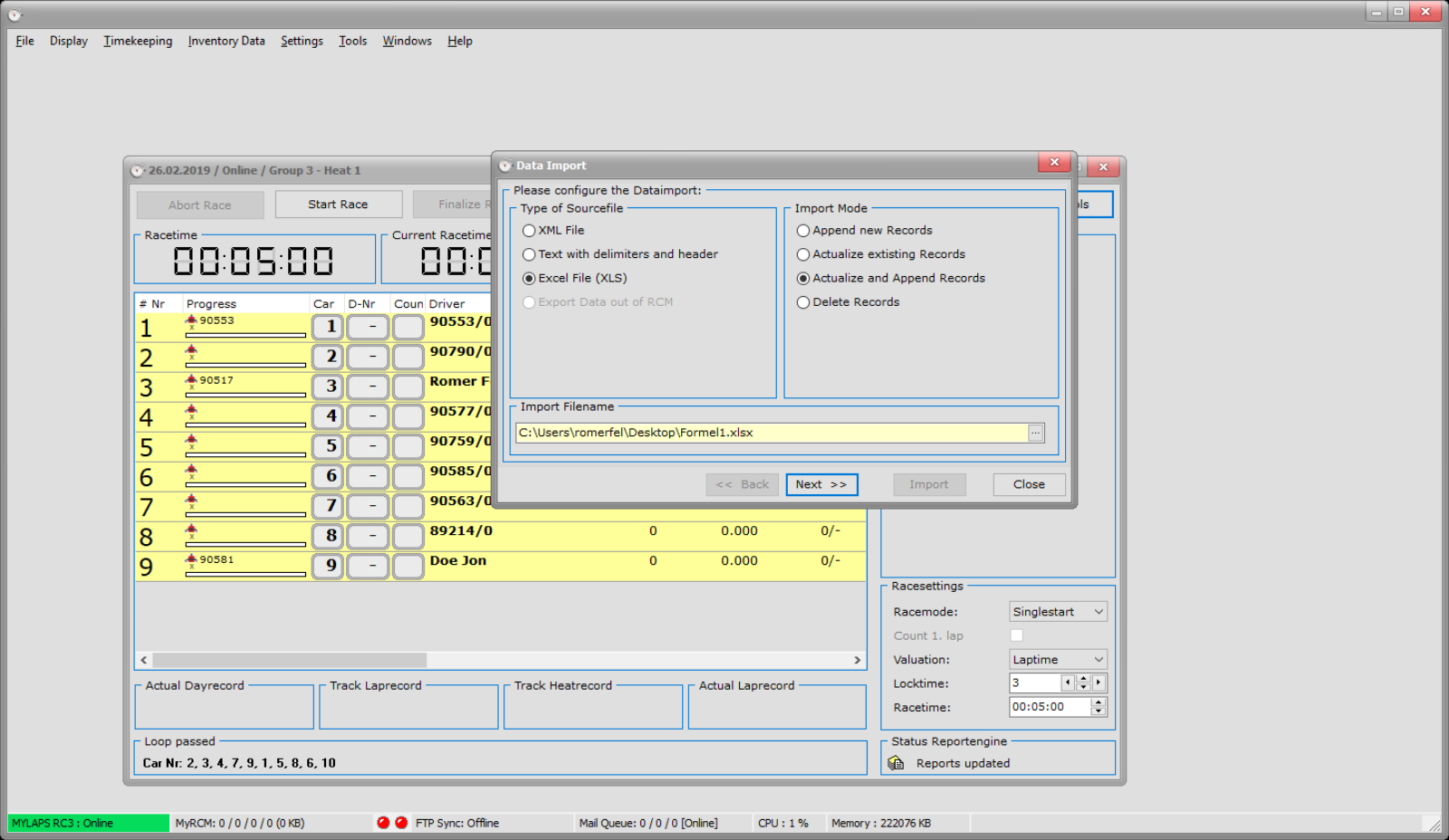1449x840 pixels.
Task: Click the Next >> button
Action: (821, 484)
